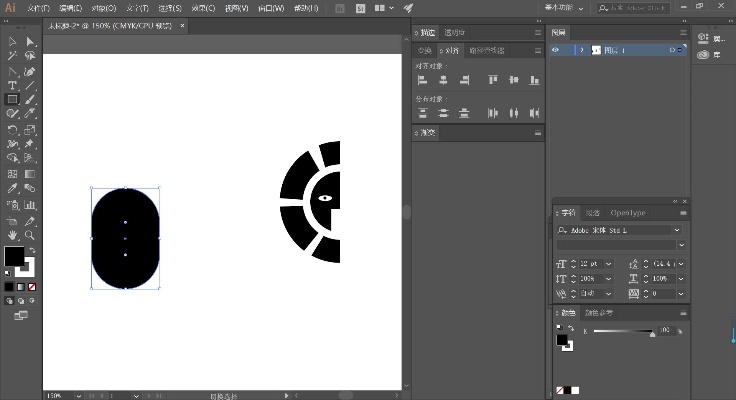Open leading value dropdown

[681, 264]
